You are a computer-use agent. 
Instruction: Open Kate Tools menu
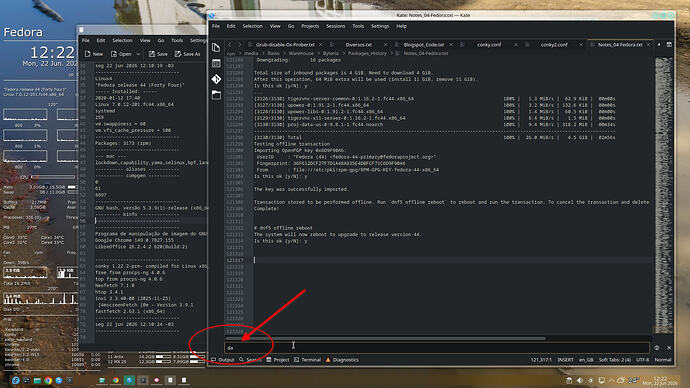pos(358,26)
